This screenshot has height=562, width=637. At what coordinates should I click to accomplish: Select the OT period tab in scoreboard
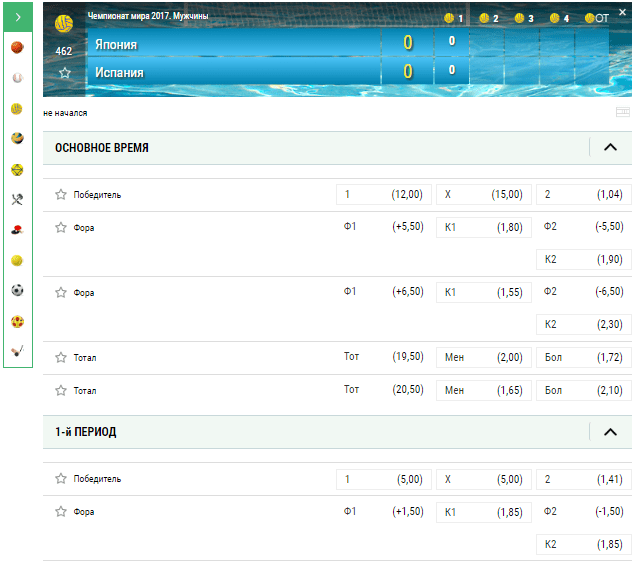click(597, 18)
